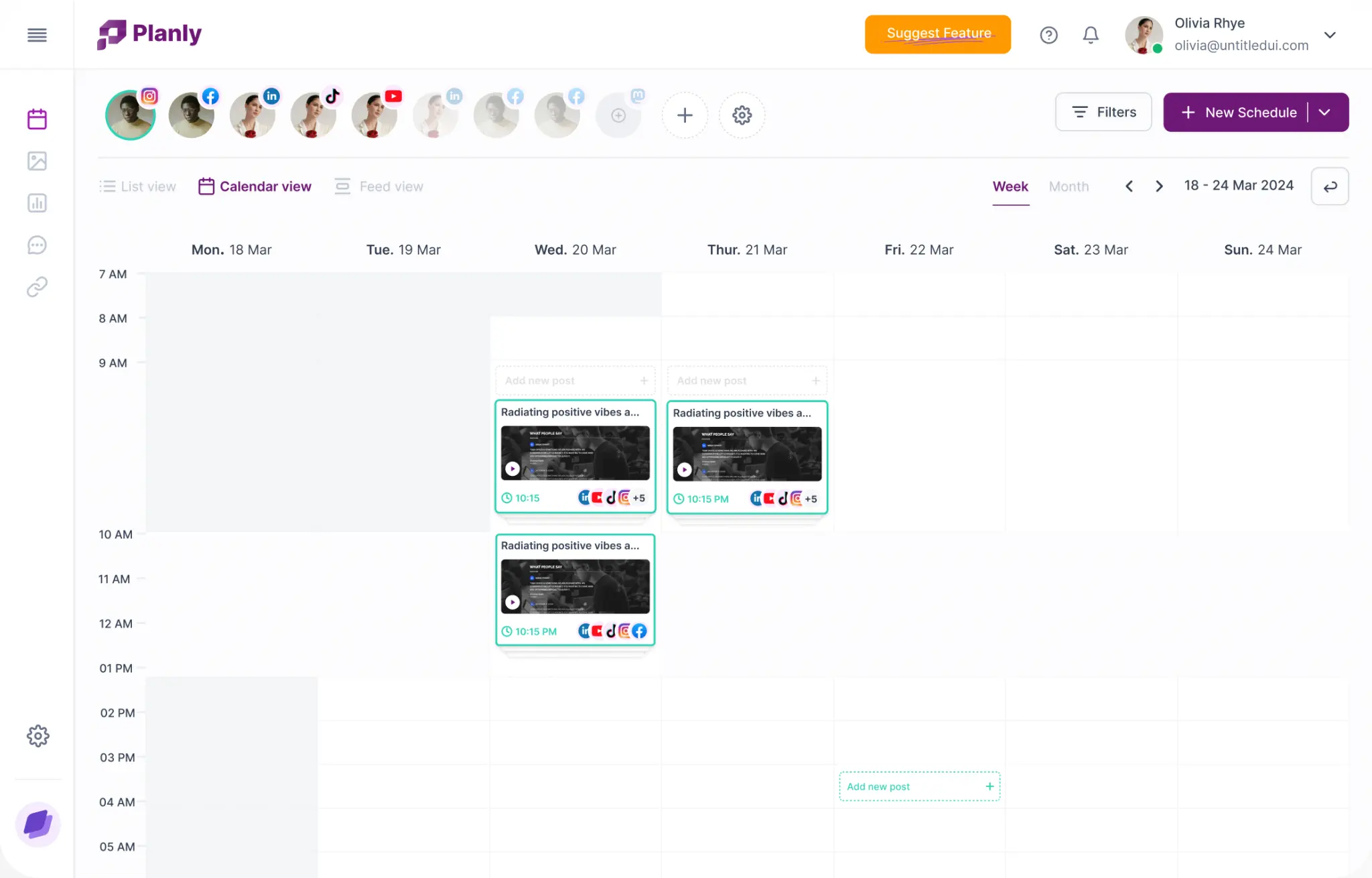Open calendar section in left sidebar
This screenshot has height=878, width=1372.
click(37, 119)
